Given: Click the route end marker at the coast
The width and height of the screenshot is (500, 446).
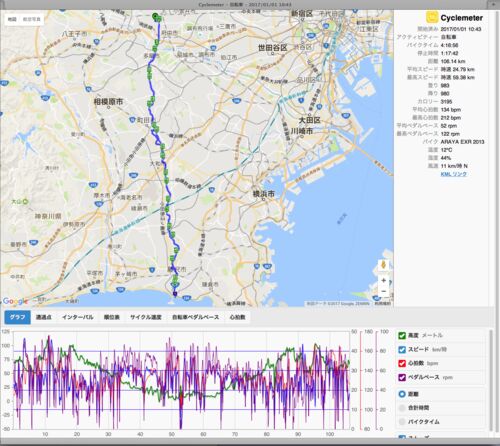Looking at the screenshot, I should click(174, 294).
